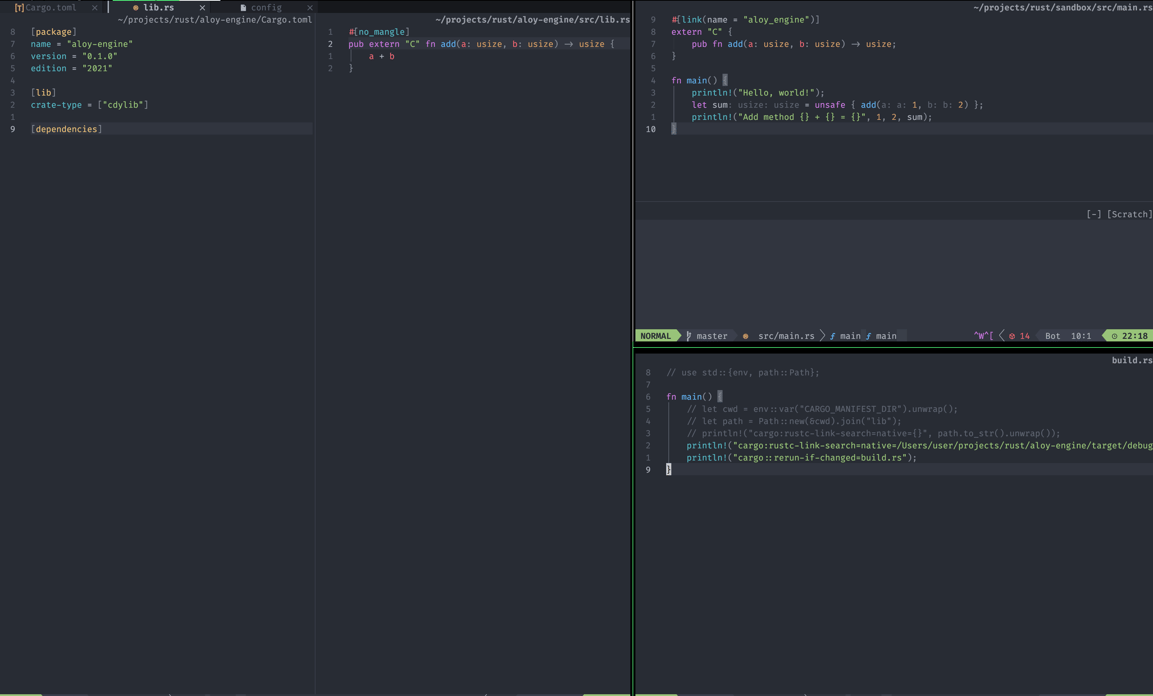This screenshot has height=696, width=1153.
Task: Switch to the lib.rs tab
Action: (x=158, y=7)
